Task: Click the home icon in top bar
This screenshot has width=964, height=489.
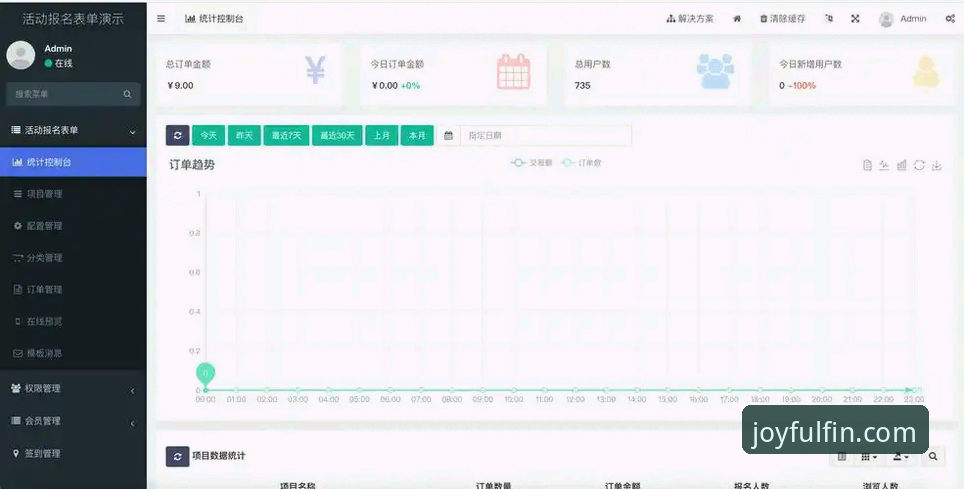Action: [x=737, y=18]
